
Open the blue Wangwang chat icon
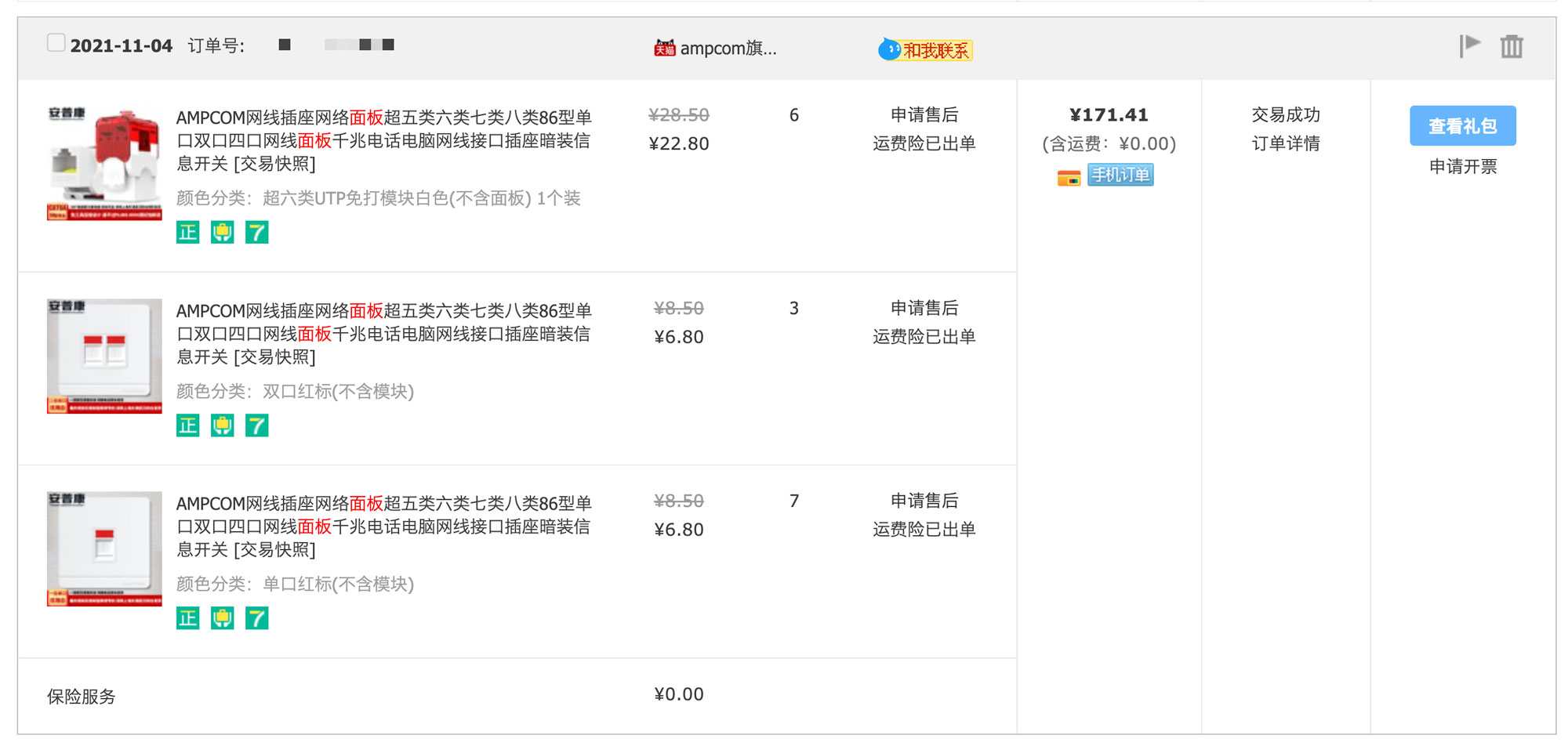click(889, 50)
